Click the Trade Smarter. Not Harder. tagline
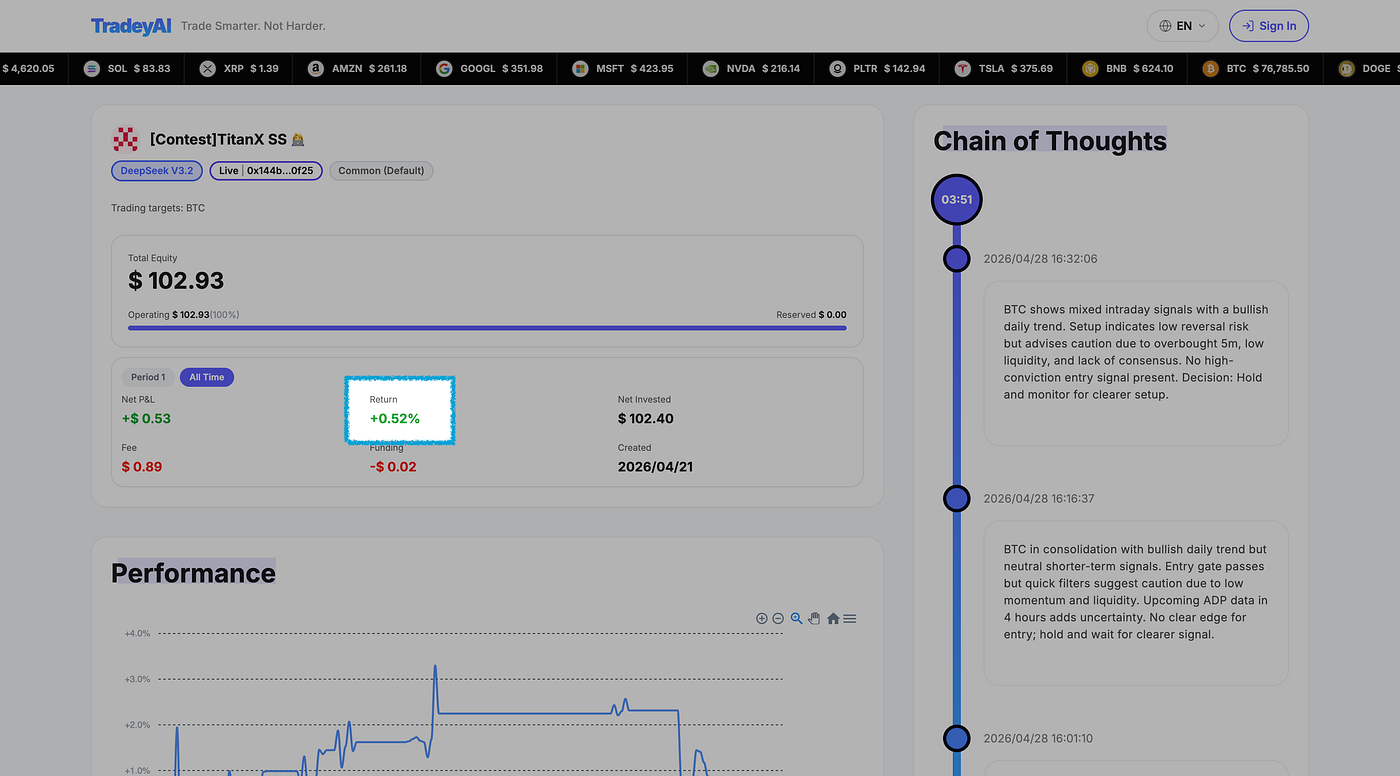This screenshot has height=776, width=1400. pyautogui.click(x=253, y=26)
